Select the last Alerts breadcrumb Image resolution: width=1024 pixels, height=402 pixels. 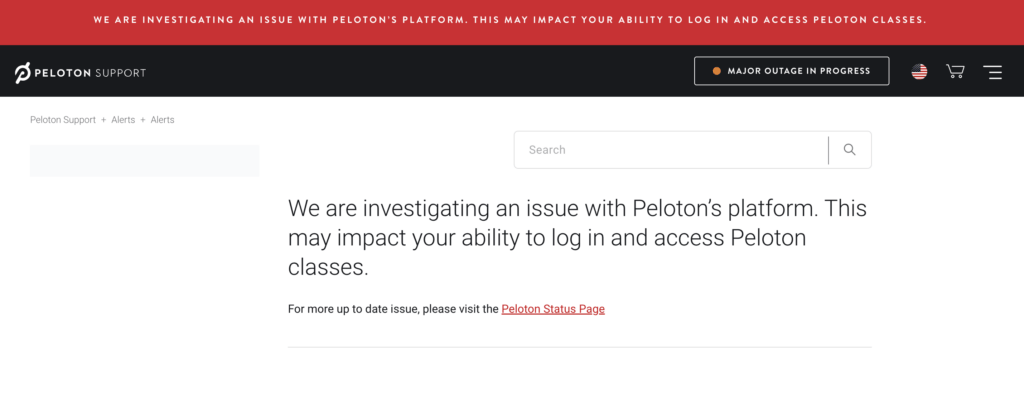pyautogui.click(x=162, y=120)
